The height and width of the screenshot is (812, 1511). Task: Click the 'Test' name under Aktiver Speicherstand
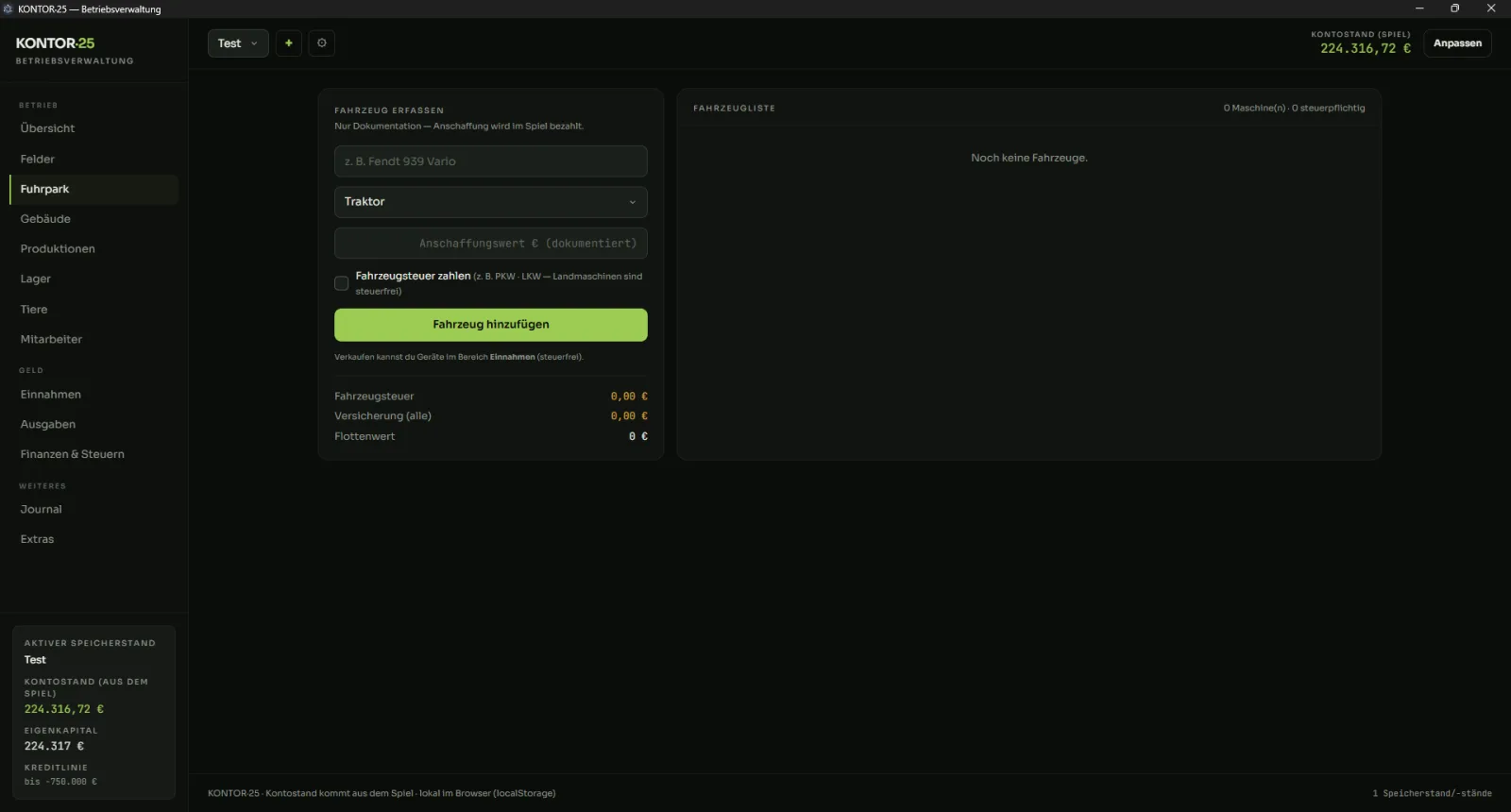point(35,660)
